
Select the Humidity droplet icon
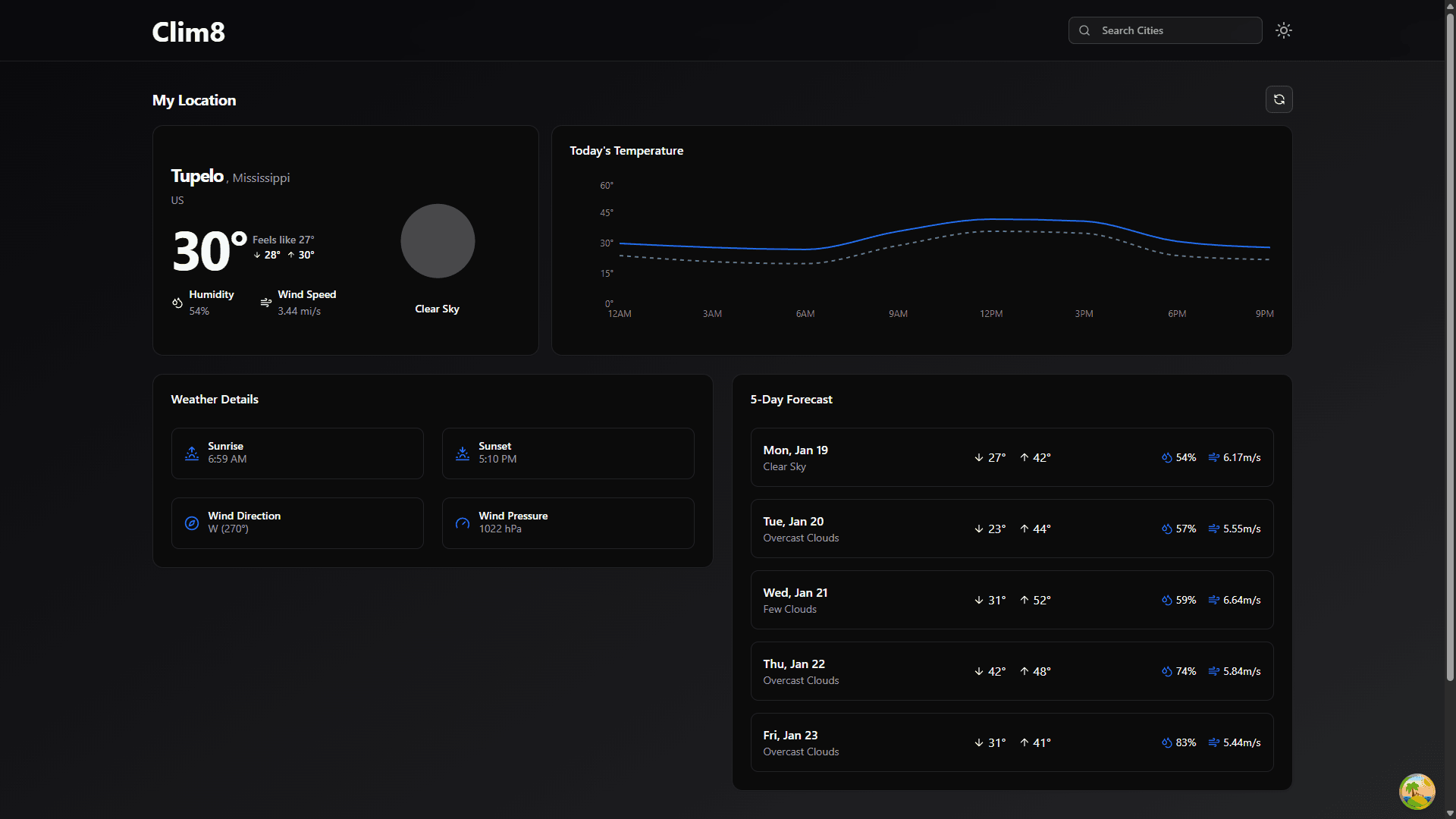(177, 303)
